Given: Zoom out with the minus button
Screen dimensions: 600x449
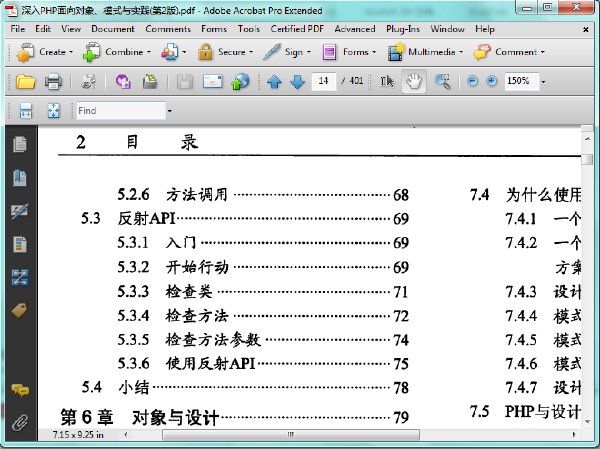Looking at the screenshot, I should (473, 81).
